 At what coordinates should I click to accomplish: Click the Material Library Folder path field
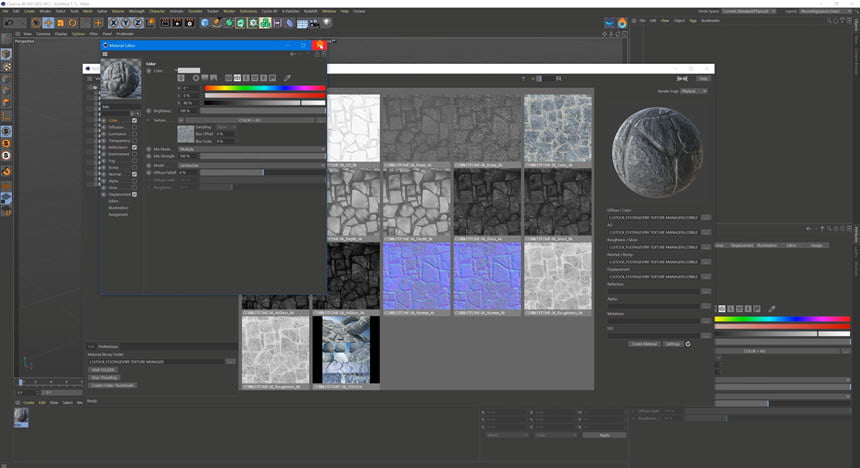point(156,362)
